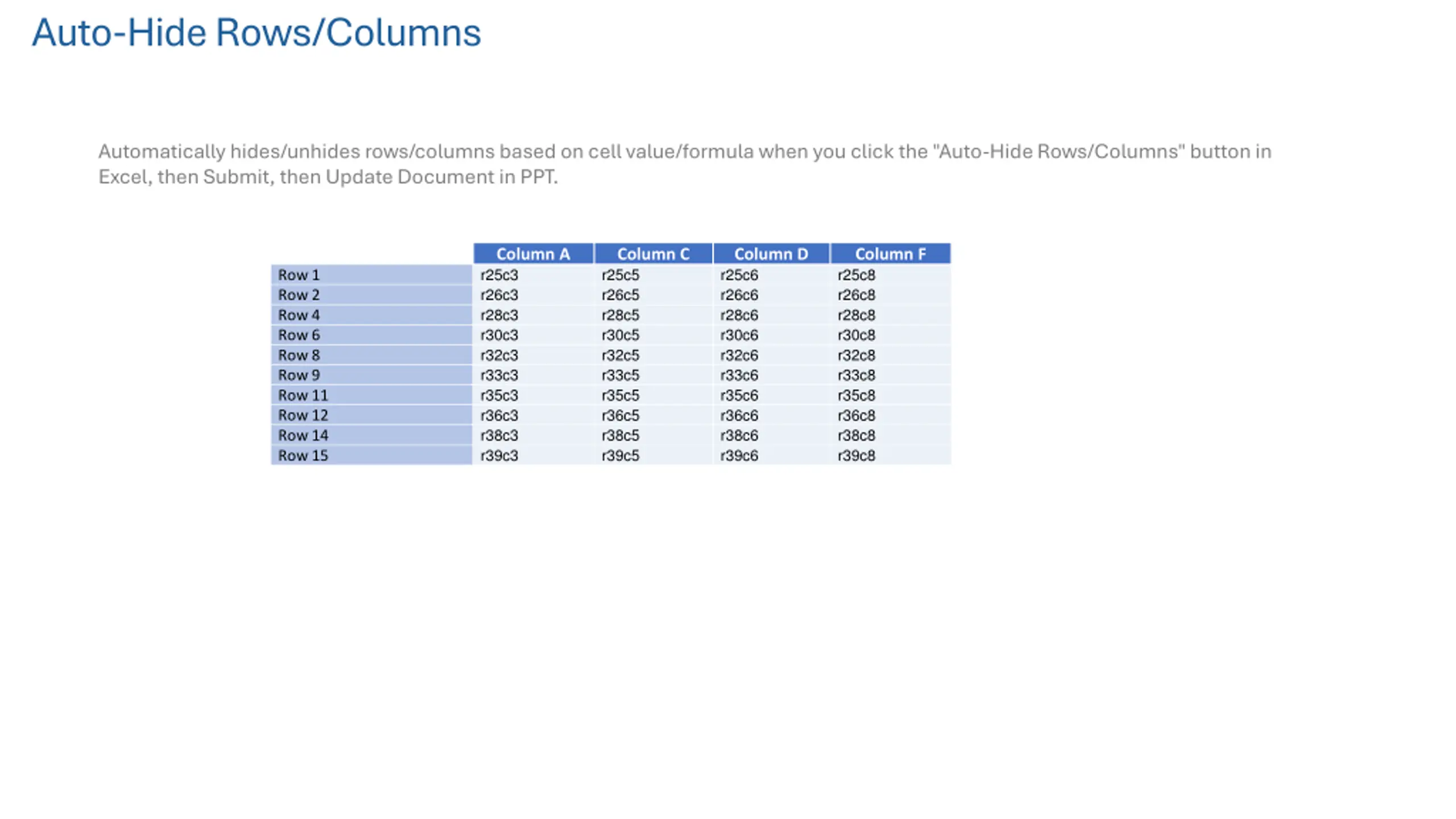The width and height of the screenshot is (1456, 819).
Task: Select the slide title Auto-Hide Rows/Columns
Action: 257,32
